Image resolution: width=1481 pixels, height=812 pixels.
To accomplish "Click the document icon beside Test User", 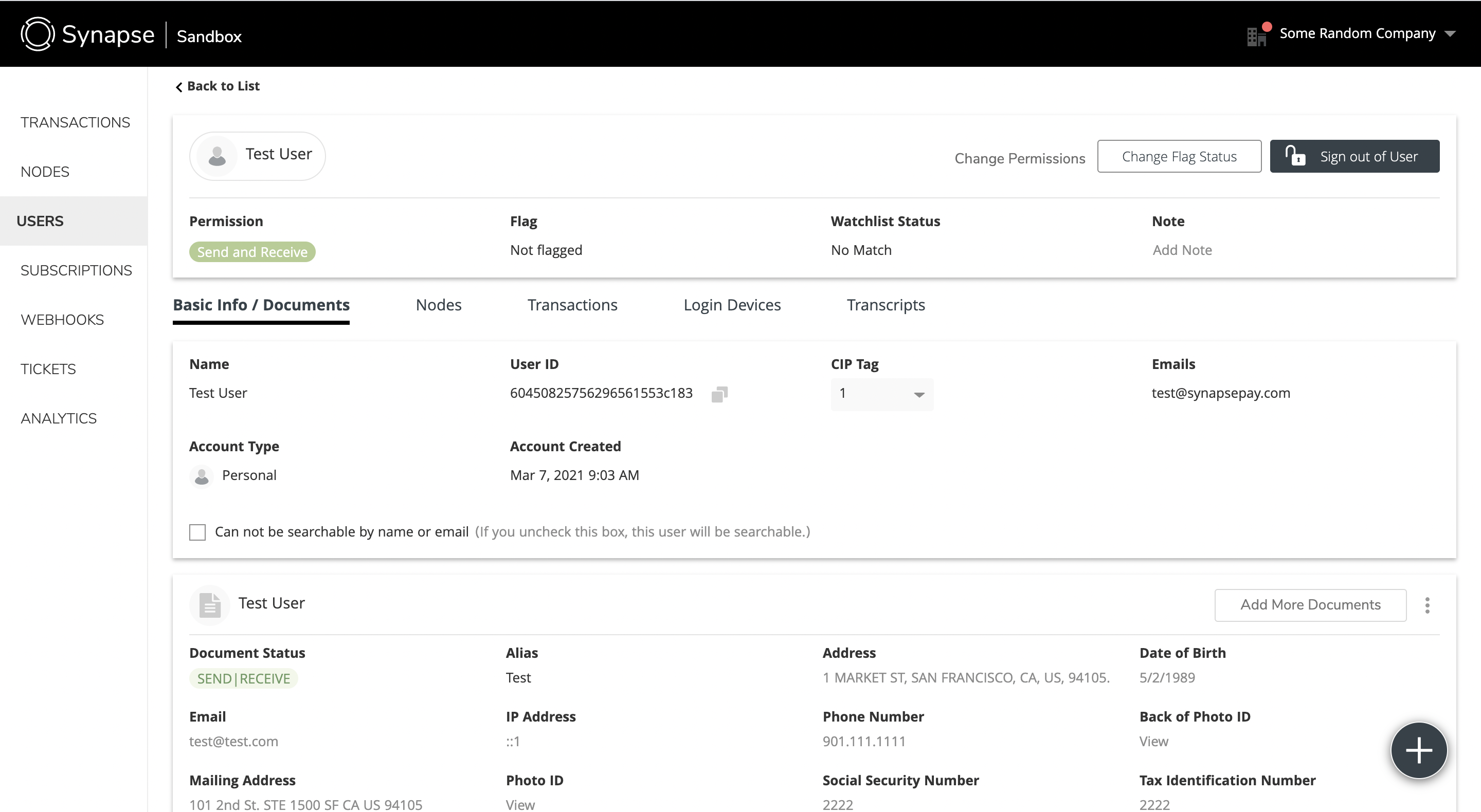I will 209,604.
